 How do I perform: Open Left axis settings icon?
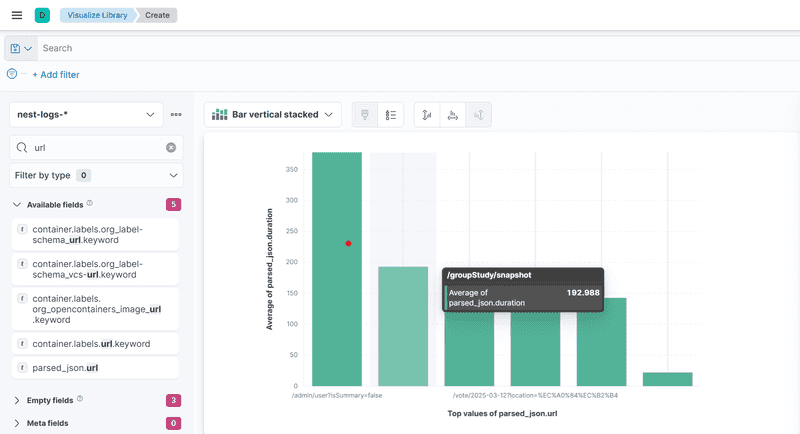(x=427, y=115)
